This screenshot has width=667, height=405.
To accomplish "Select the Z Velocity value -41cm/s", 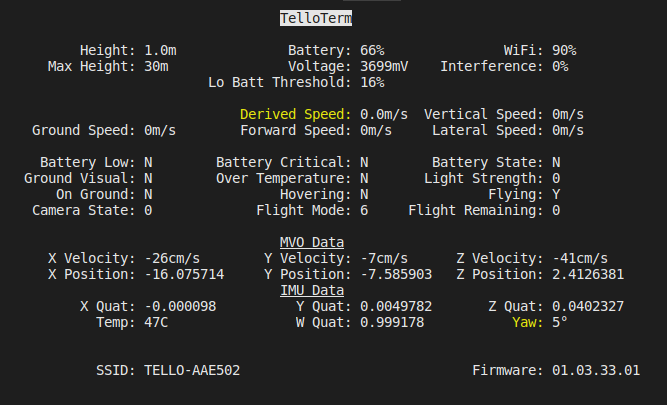I will [x=580, y=258].
